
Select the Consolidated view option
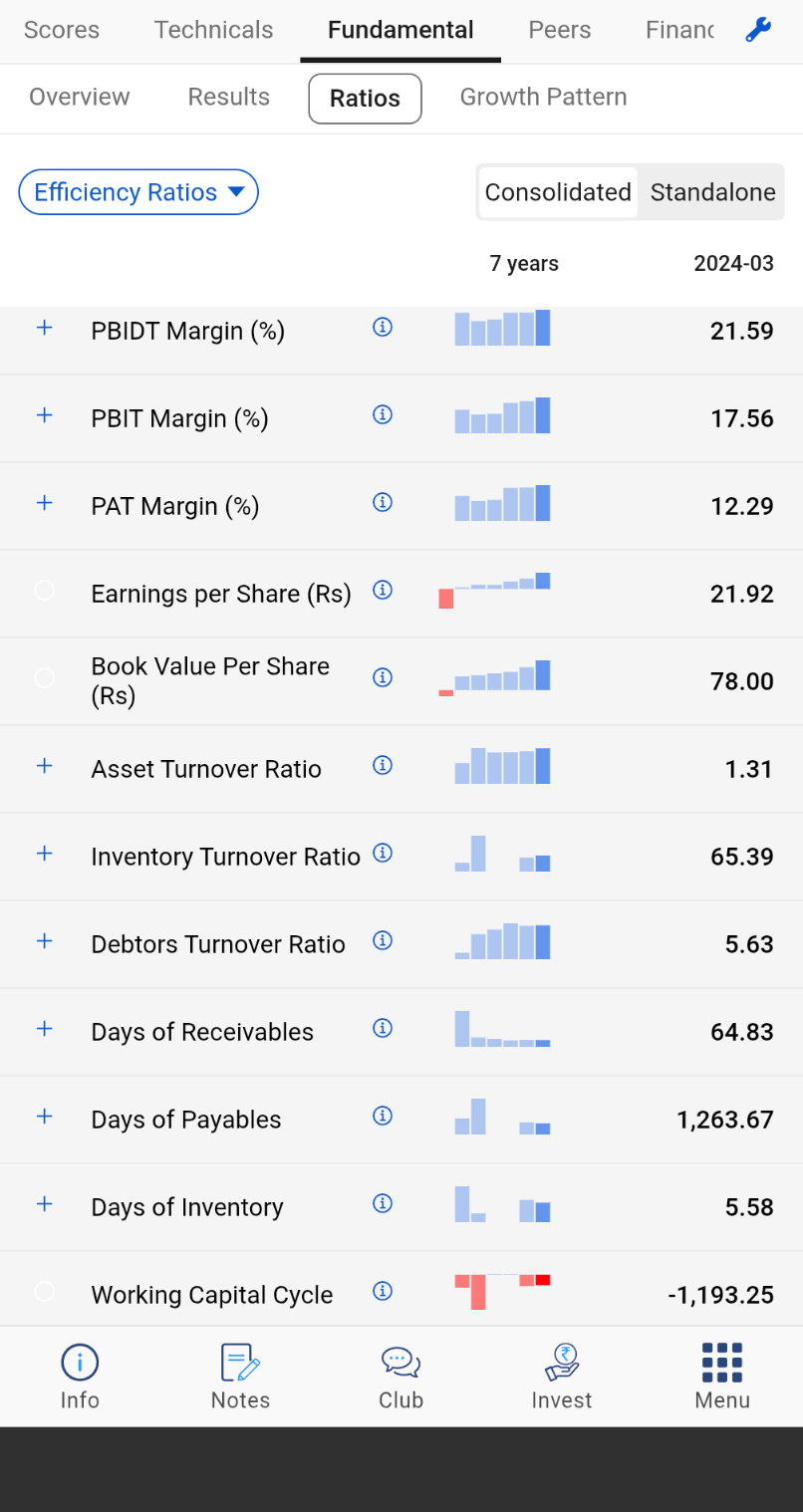pos(558,192)
